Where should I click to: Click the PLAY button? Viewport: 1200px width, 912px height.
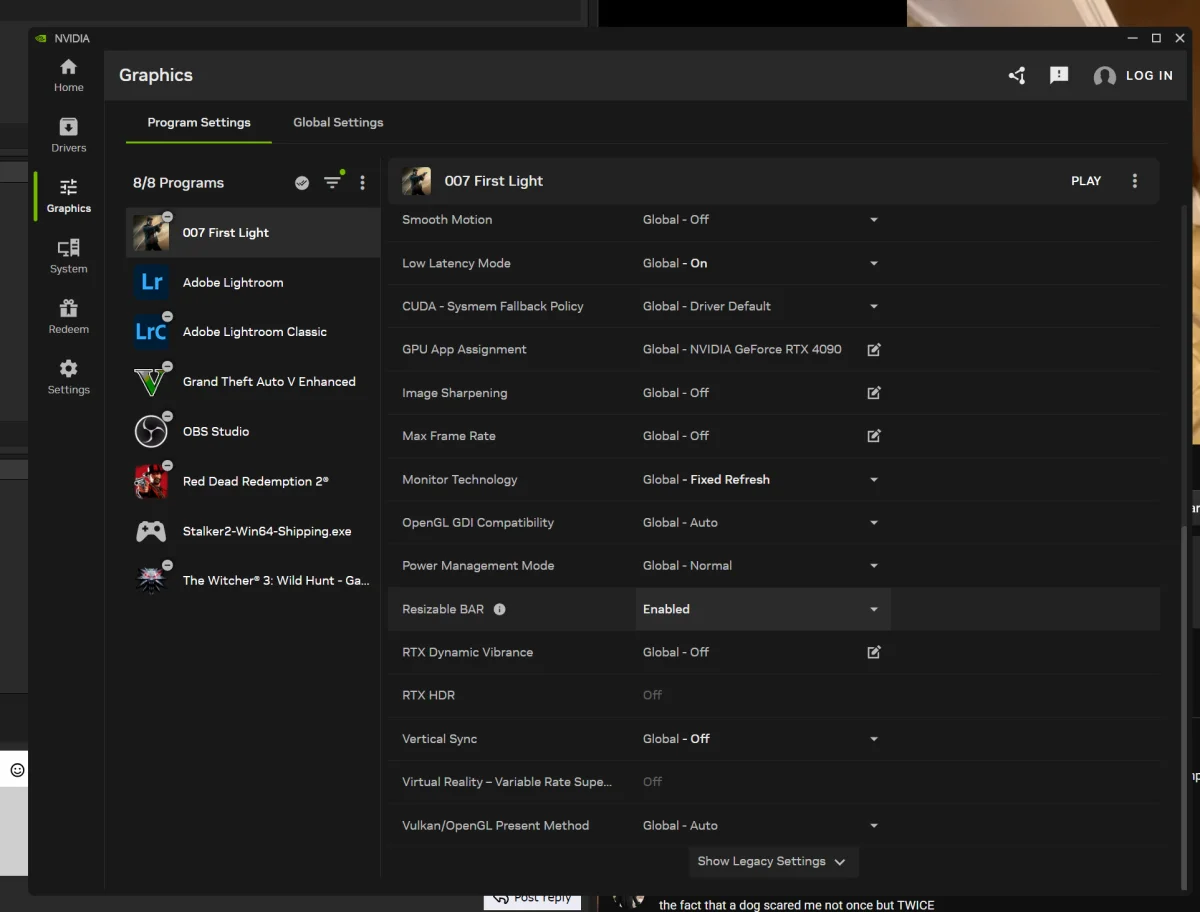point(1086,181)
